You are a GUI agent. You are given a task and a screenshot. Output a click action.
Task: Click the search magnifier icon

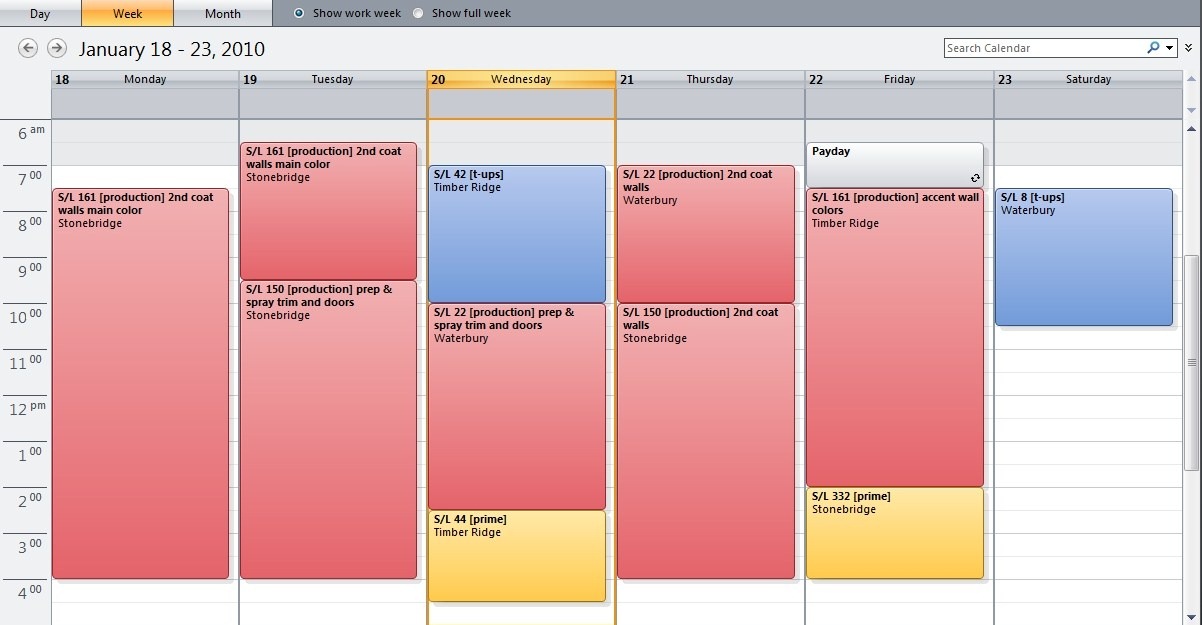click(x=1154, y=47)
